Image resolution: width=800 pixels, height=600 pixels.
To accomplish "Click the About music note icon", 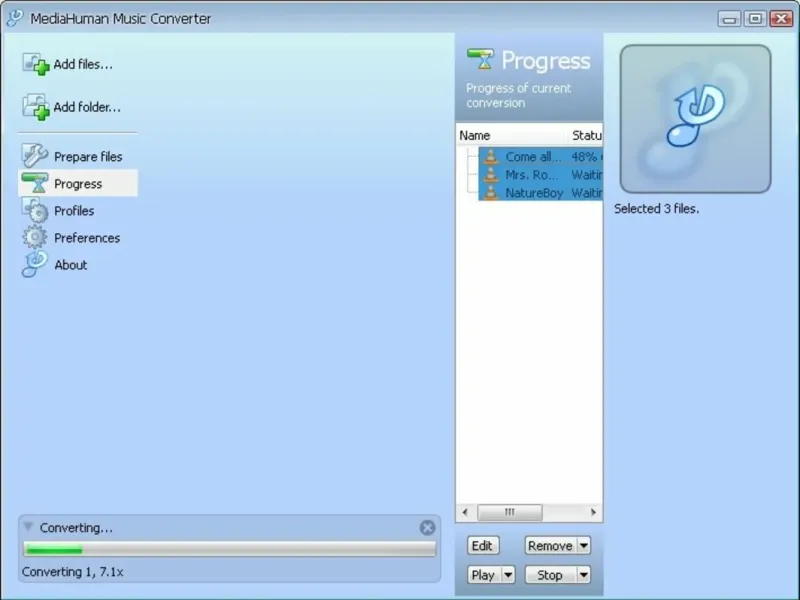I will 35,264.
